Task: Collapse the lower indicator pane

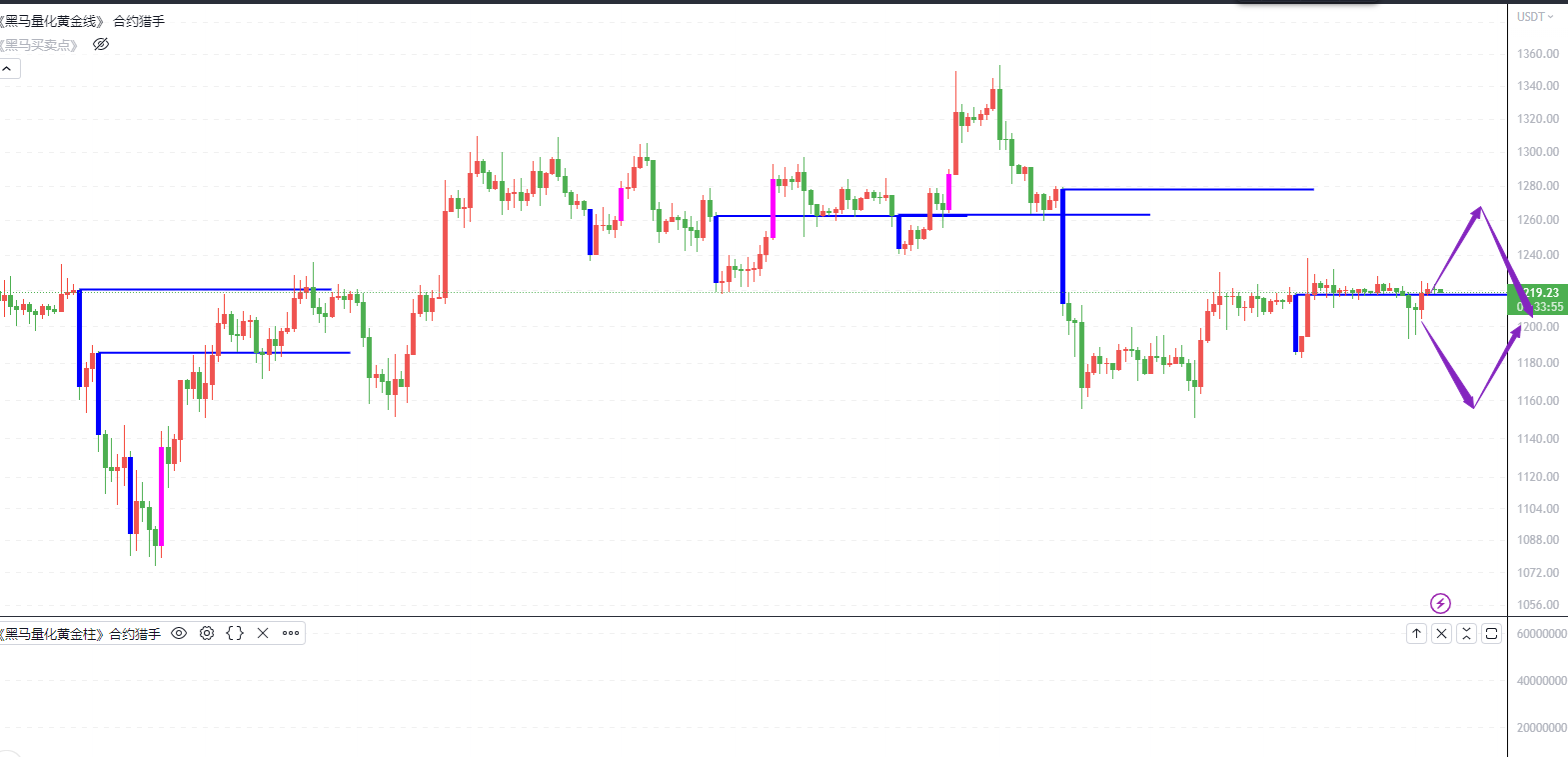Action: click(x=1466, y=633)
